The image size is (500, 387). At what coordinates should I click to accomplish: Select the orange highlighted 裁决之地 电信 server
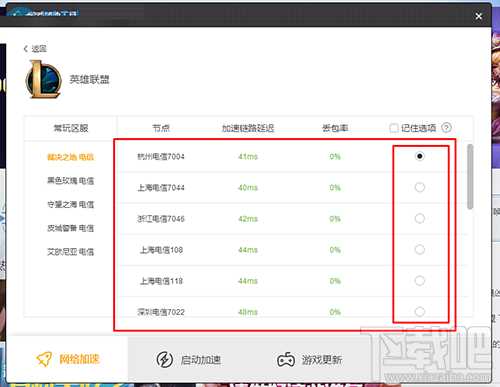[70, 157]
